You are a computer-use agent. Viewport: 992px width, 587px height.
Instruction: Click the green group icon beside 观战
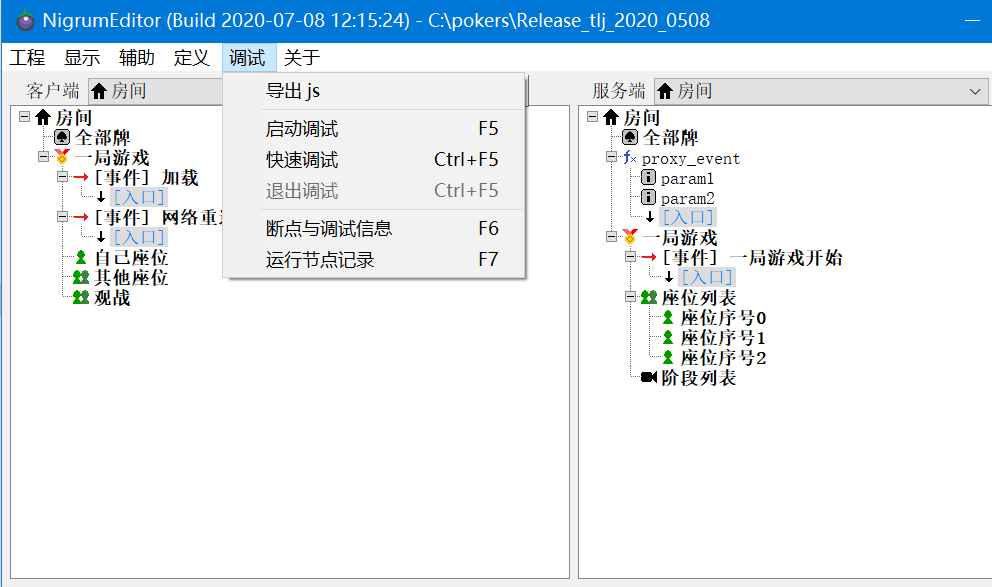click(81, 298)
